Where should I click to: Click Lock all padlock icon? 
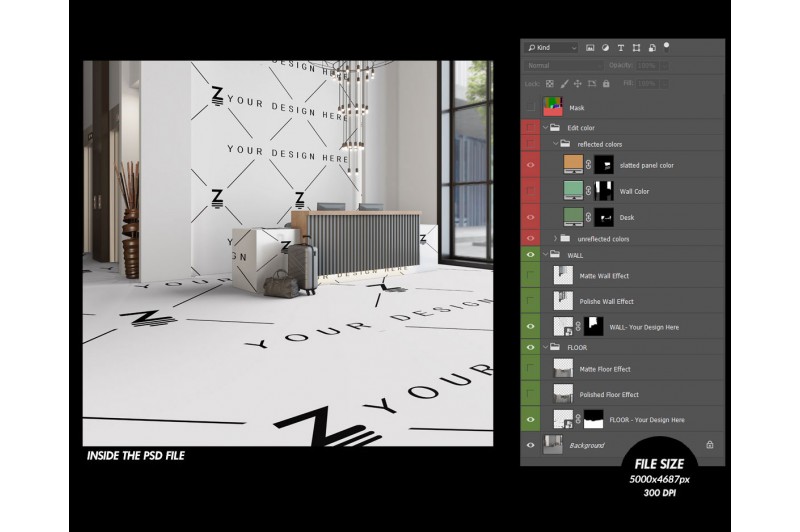pos(606,83)
